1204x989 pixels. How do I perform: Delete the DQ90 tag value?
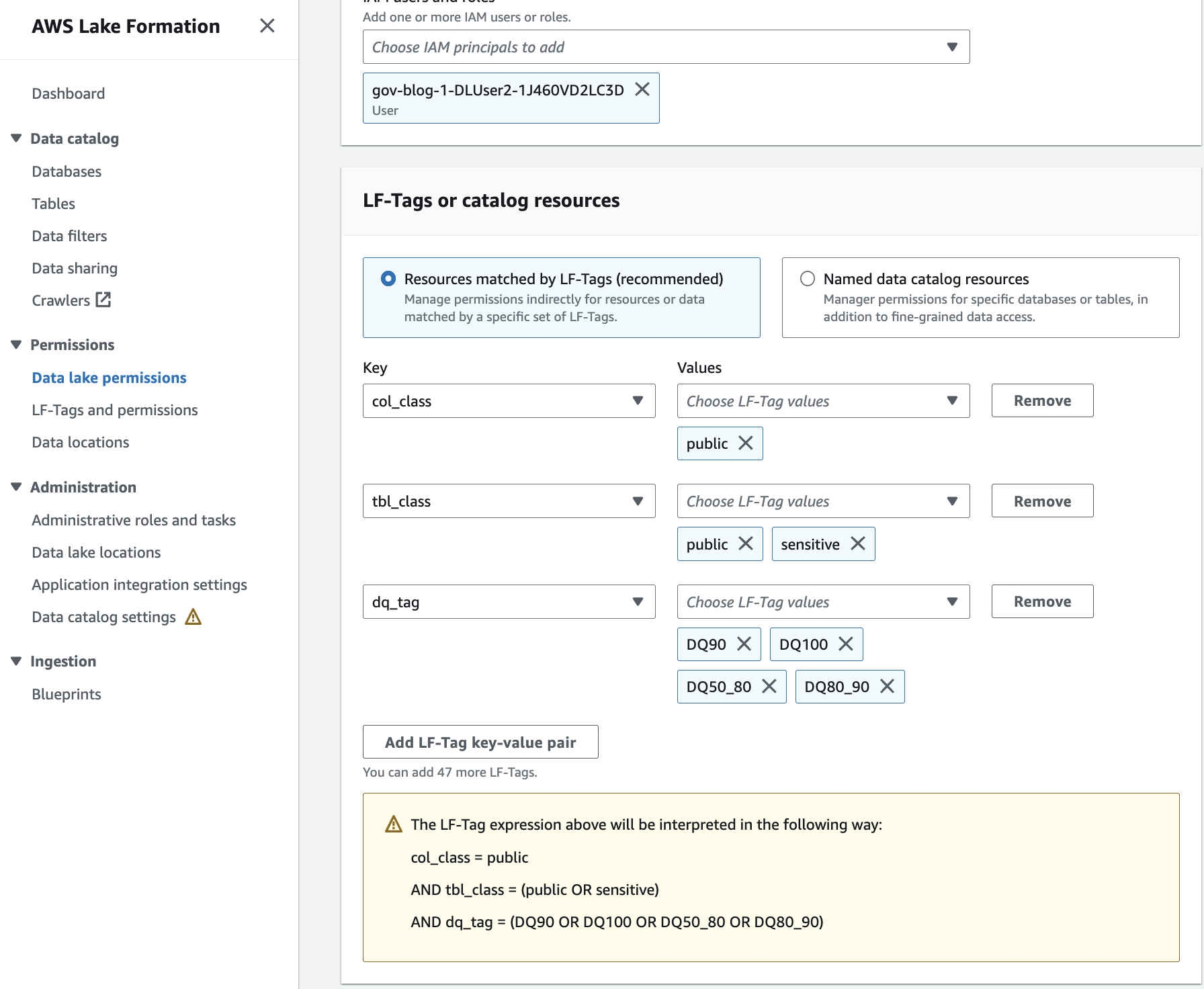coord(744,644)
